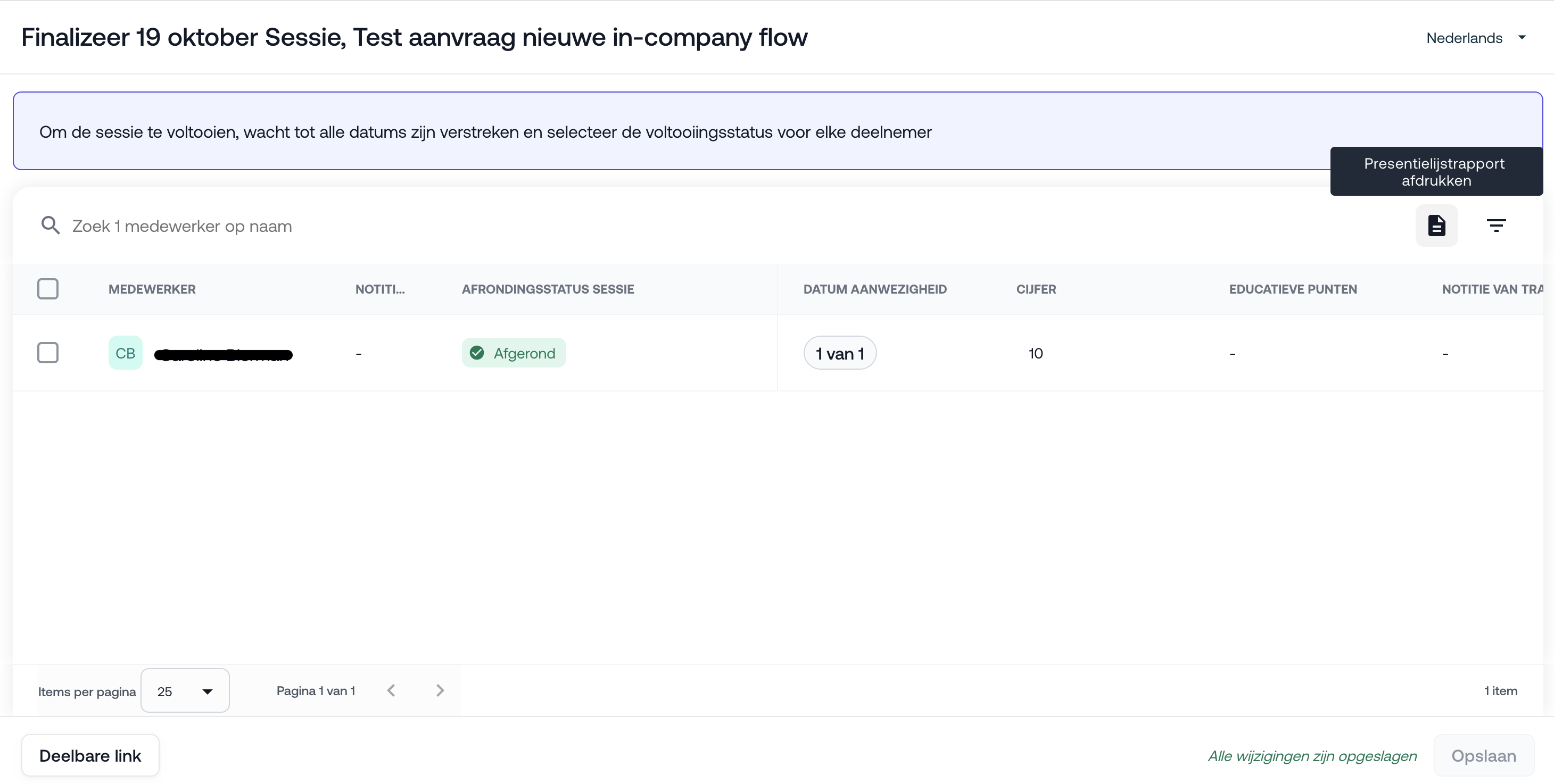Viewport: 1554px width, 784px height.
Task: Click the redacted employee name
Action: [223, 355]
